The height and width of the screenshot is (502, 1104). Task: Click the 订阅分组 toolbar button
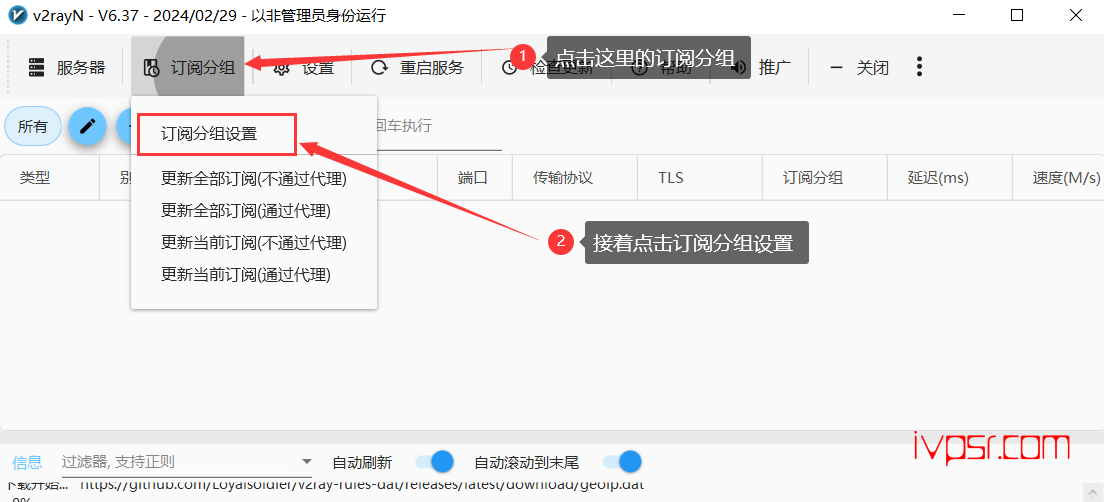point(188,68)
